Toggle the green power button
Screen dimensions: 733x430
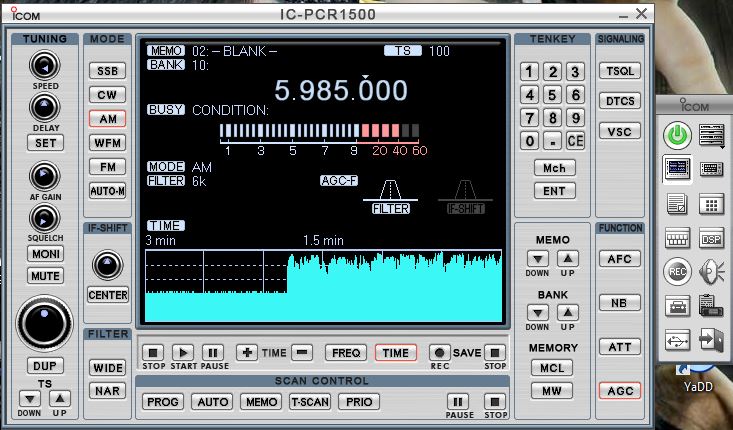[677, 136]
